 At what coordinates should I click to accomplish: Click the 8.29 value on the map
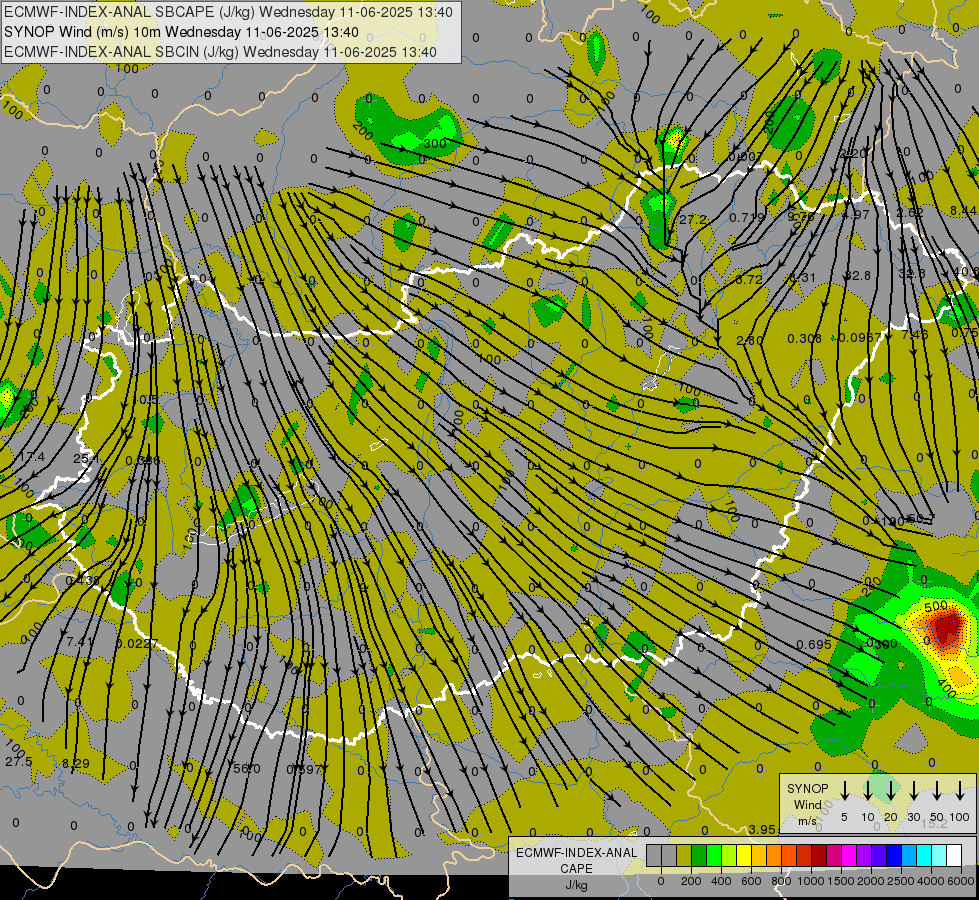[x=76, y=763]
